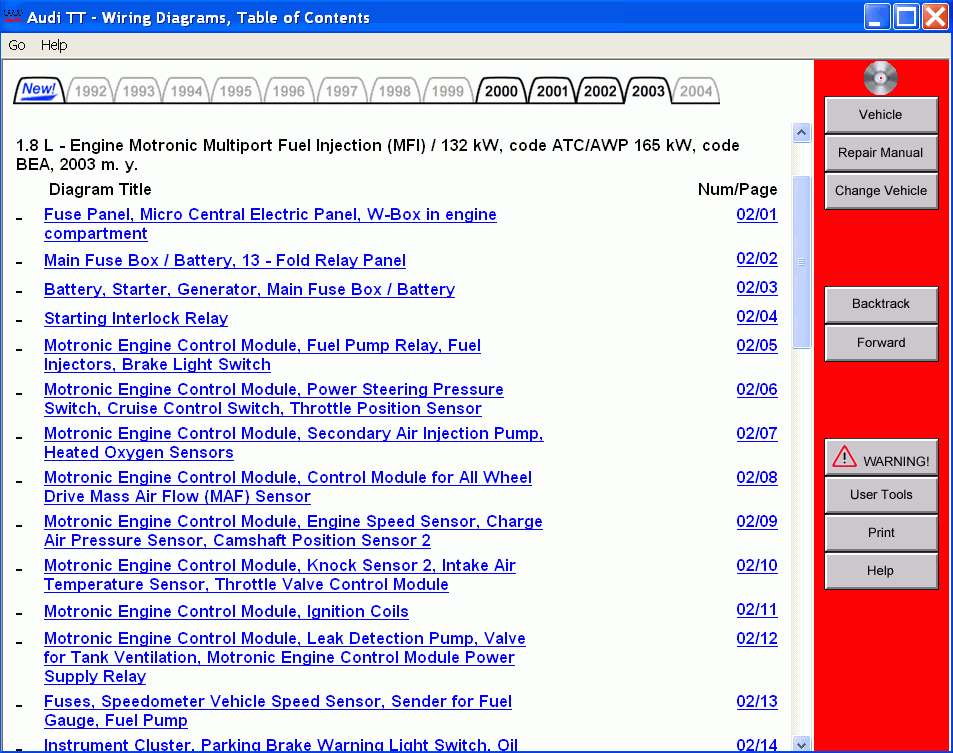
Task: Click the greyed 1992 year tab
Action: (91, 91)
